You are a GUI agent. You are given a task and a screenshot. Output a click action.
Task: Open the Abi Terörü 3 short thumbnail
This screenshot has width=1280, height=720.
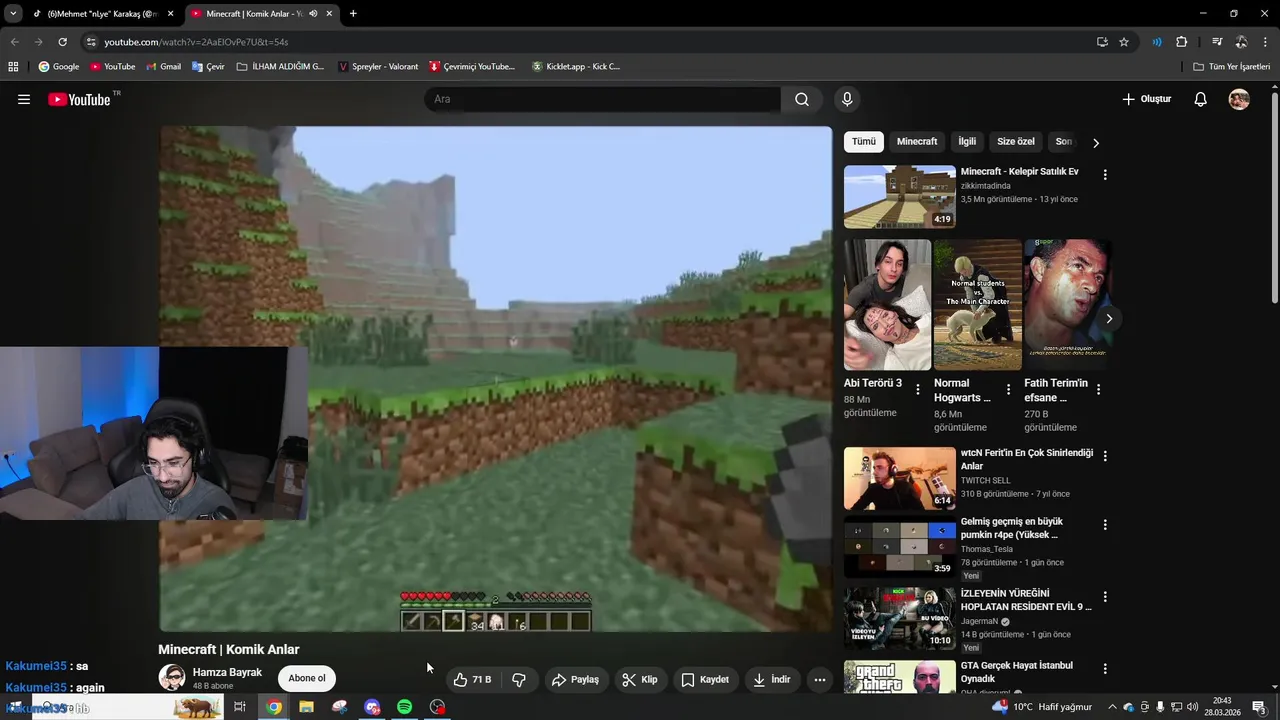[887, 305]
